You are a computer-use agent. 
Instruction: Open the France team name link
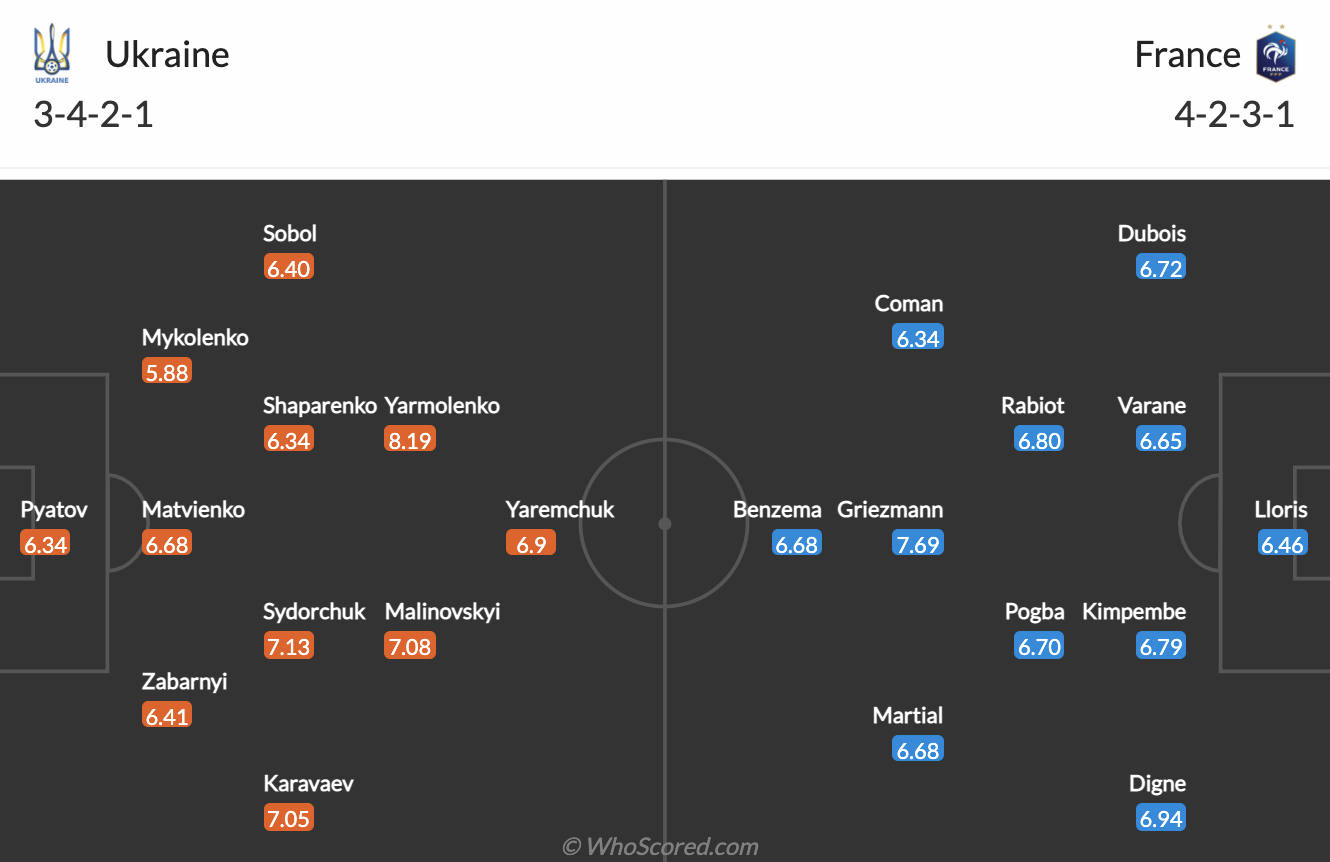tap(1187, 54)
